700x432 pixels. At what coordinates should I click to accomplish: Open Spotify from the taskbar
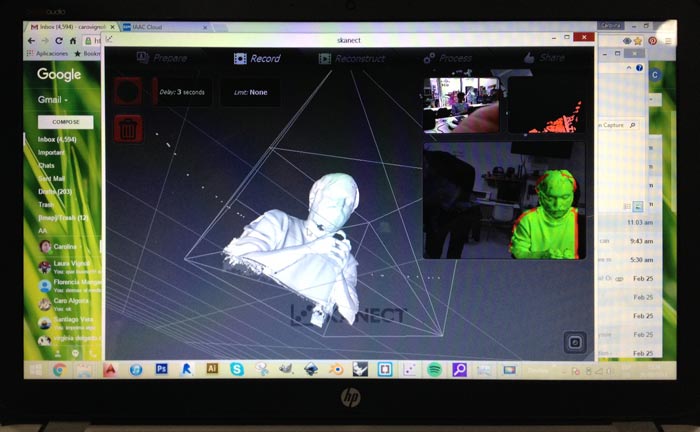[434, 370]
